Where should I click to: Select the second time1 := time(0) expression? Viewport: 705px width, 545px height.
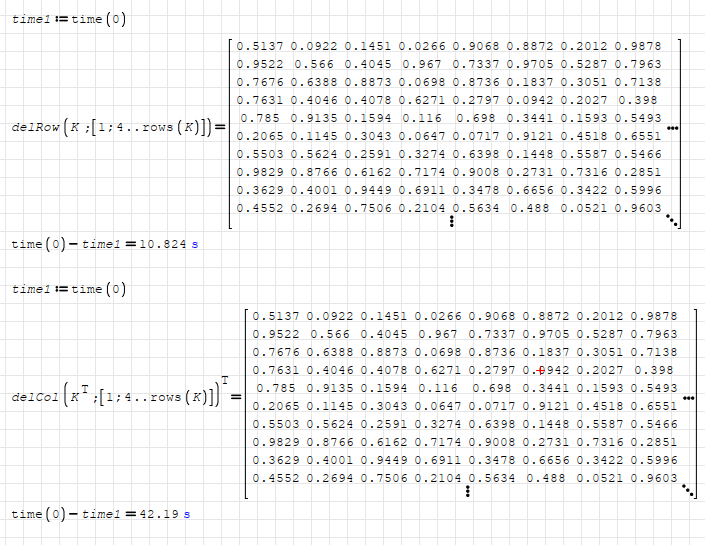click(69, 289)
